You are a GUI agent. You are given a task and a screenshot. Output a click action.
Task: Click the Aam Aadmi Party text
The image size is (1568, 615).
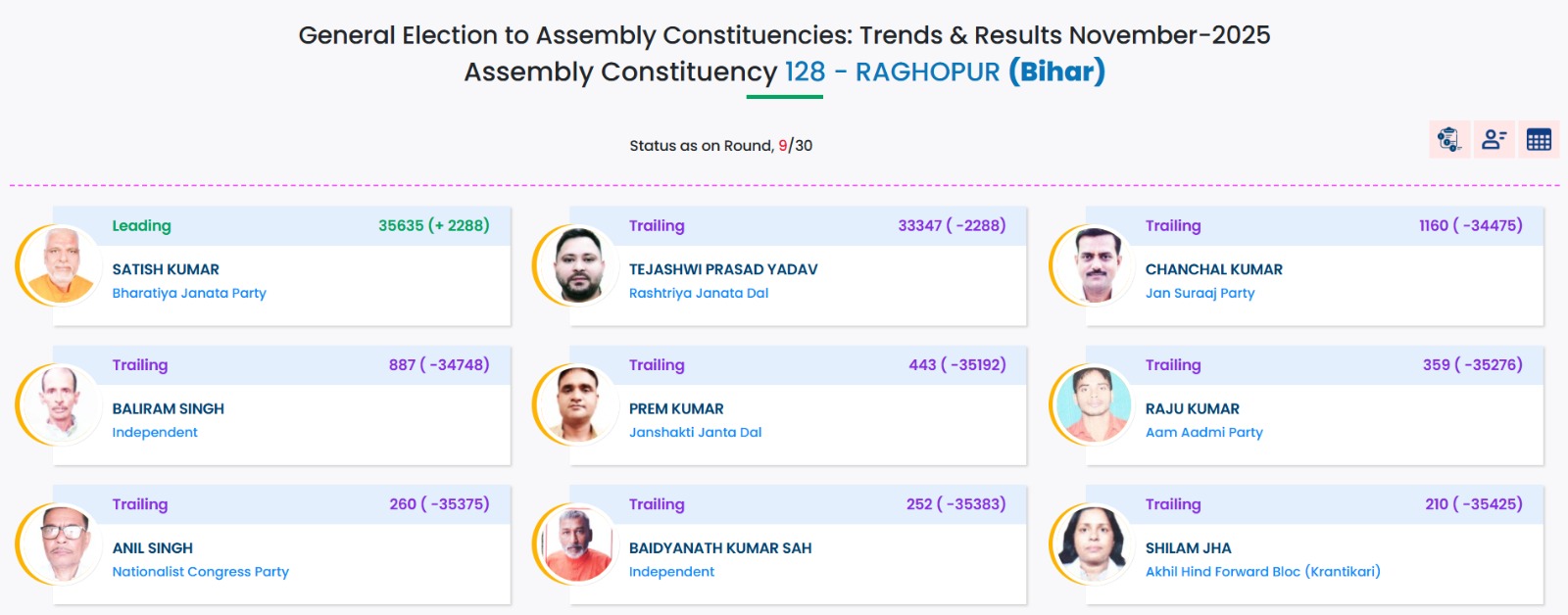click(x=1203, y=432)
